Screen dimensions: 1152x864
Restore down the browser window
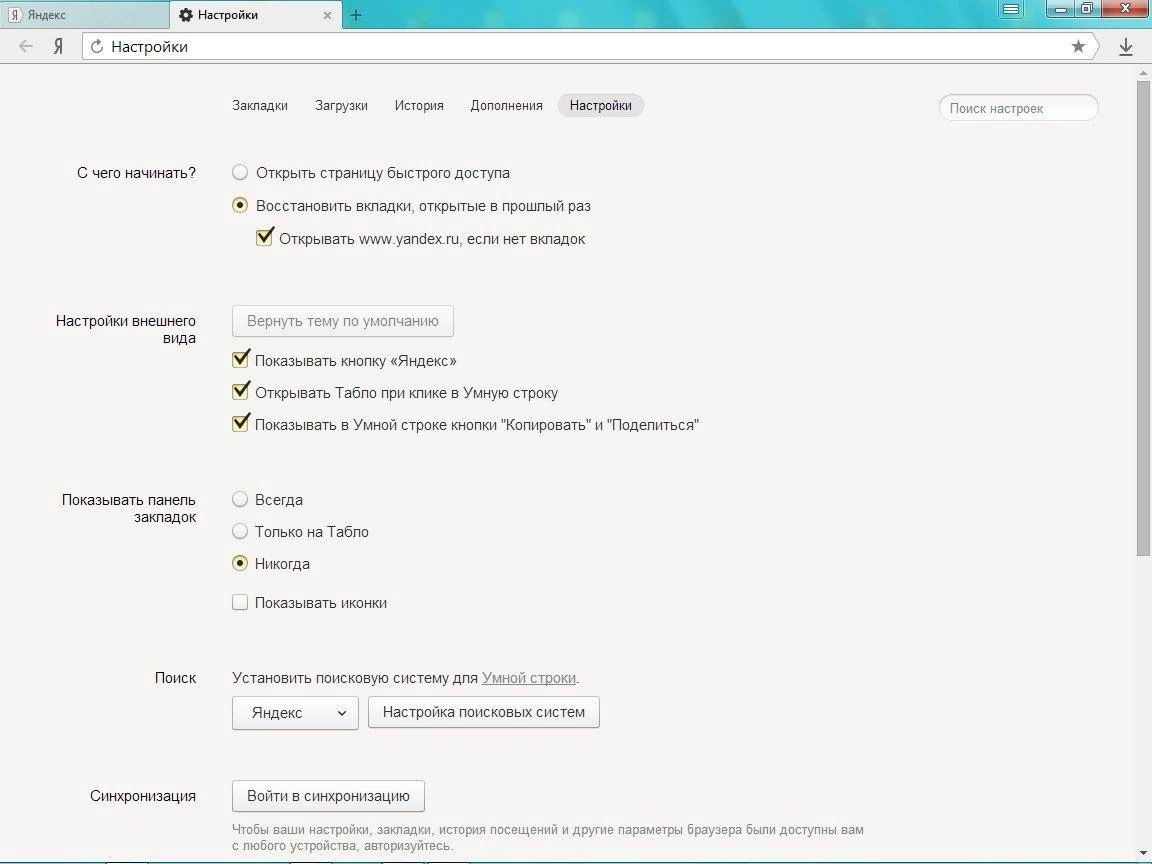(x=1087, y=9)
